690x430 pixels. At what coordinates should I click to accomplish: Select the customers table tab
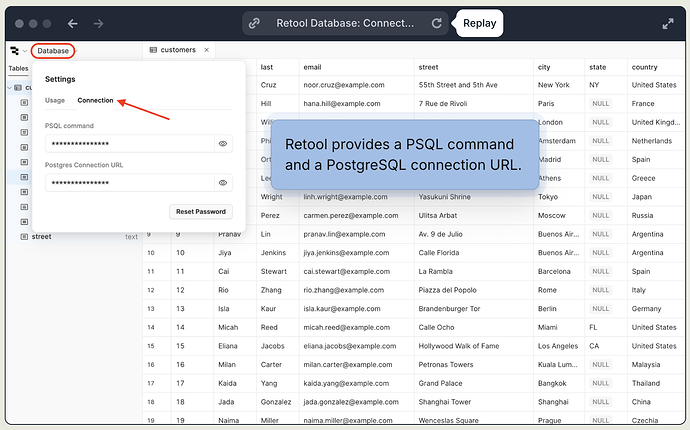tap(178, 50)
